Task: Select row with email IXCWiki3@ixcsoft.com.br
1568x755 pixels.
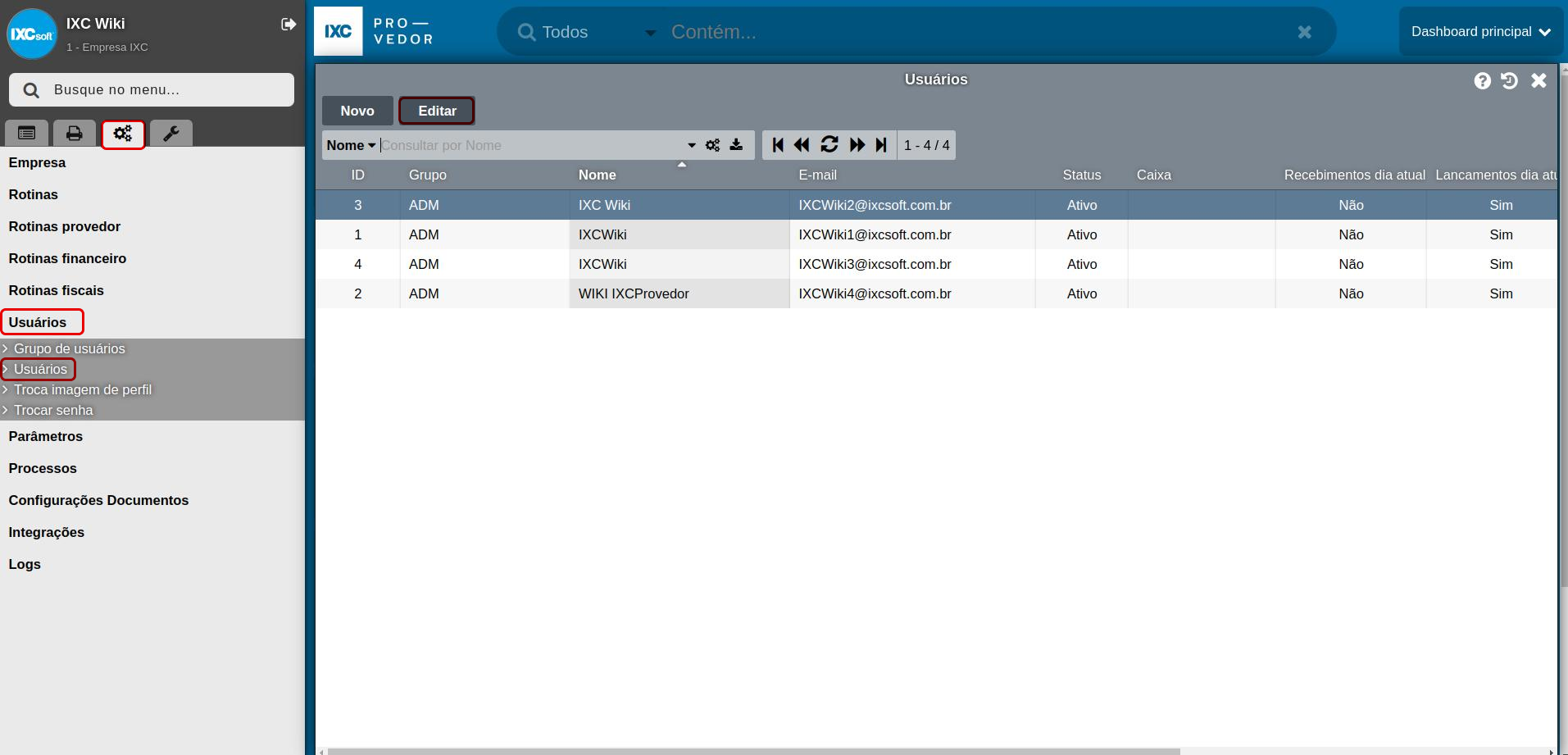Action: [x=936, y=264]
